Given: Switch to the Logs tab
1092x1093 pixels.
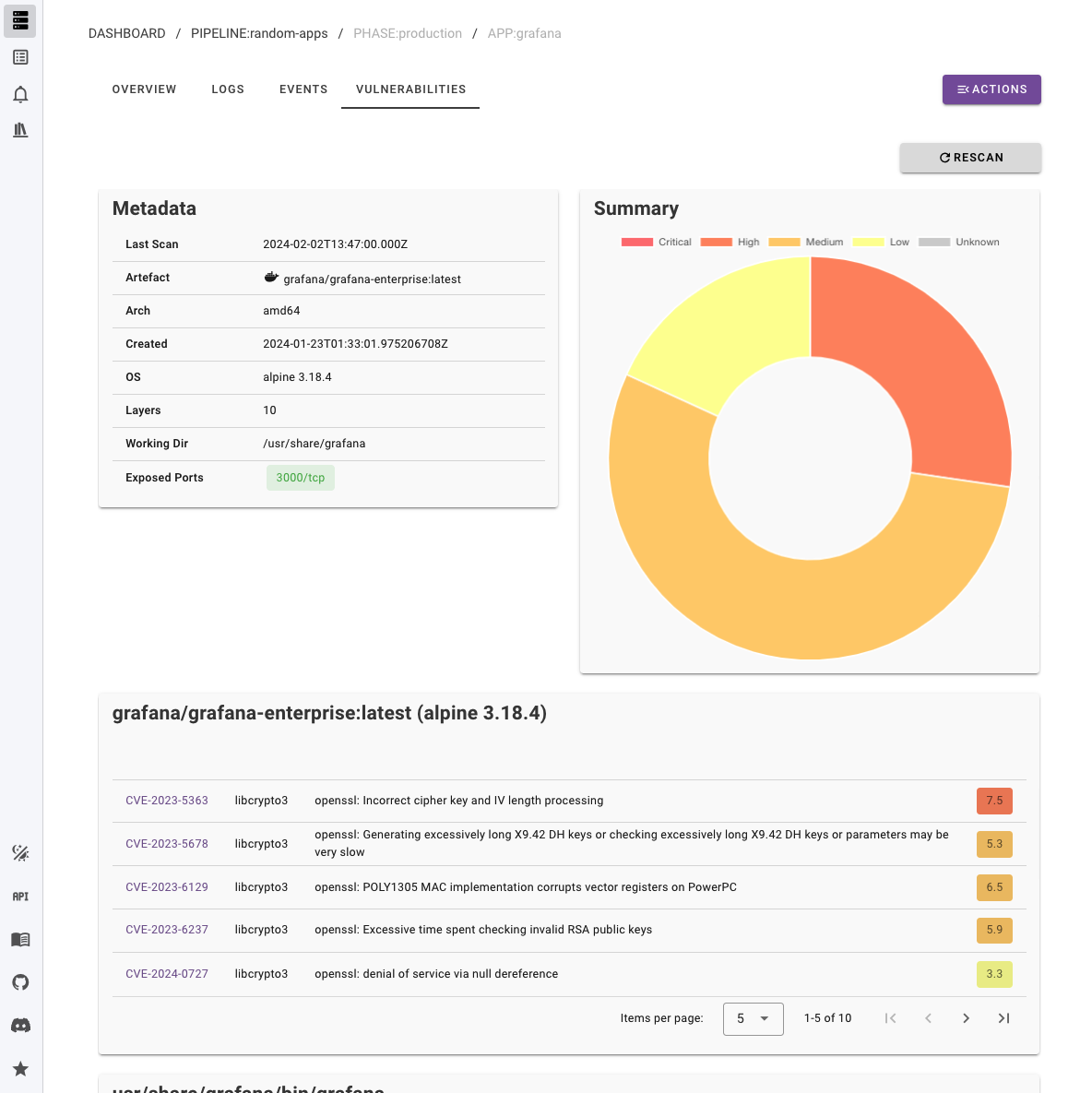Looking at the screenshot, I should (x=228, y=89).
